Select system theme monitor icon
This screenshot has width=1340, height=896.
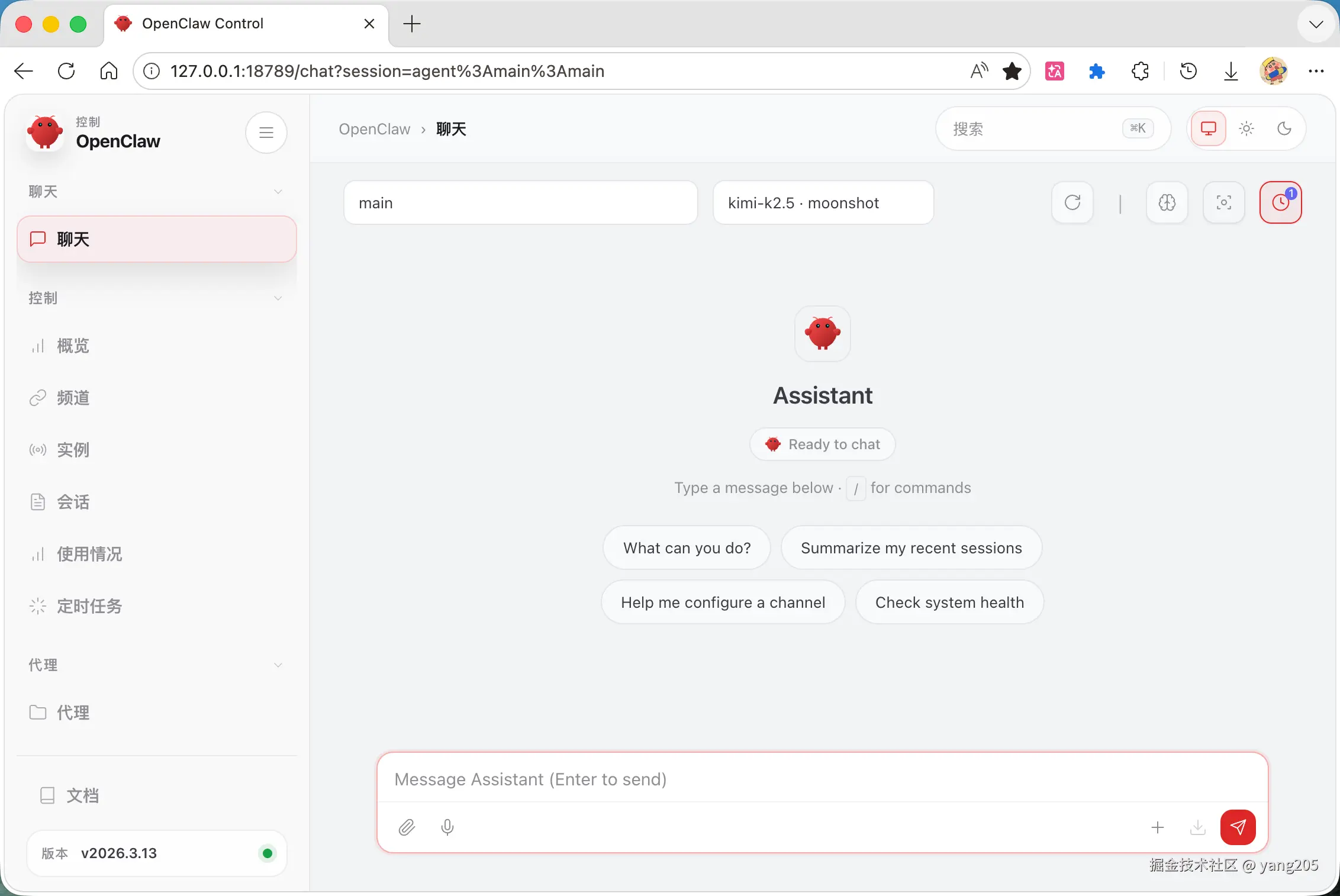point(1208,128)
